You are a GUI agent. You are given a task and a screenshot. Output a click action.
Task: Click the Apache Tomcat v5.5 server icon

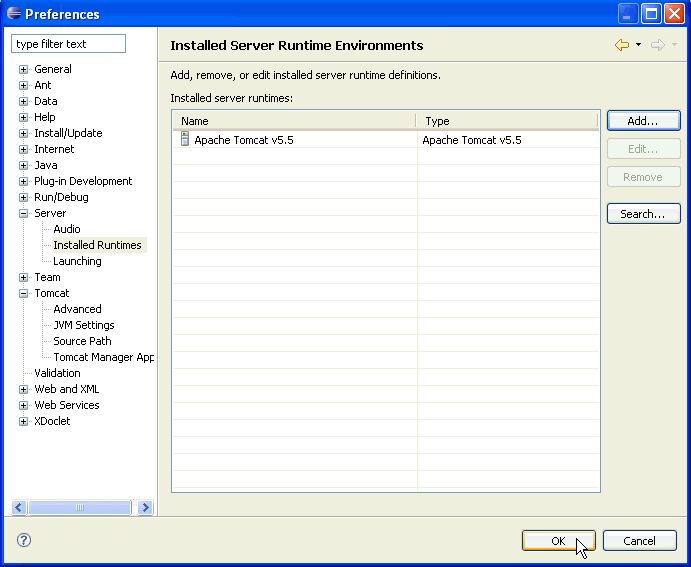(x=185, y=140)
